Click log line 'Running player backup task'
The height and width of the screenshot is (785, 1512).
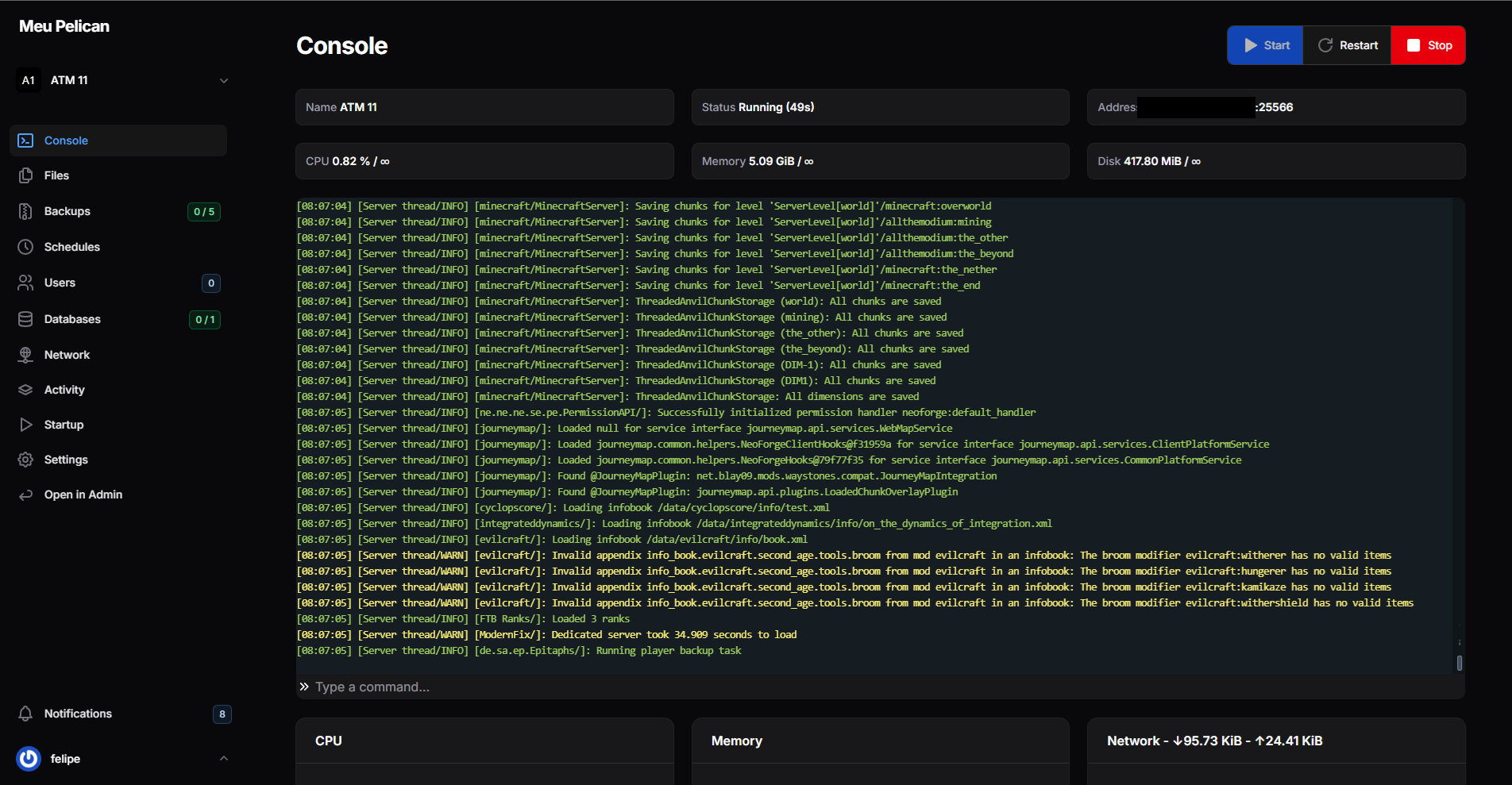519,651
